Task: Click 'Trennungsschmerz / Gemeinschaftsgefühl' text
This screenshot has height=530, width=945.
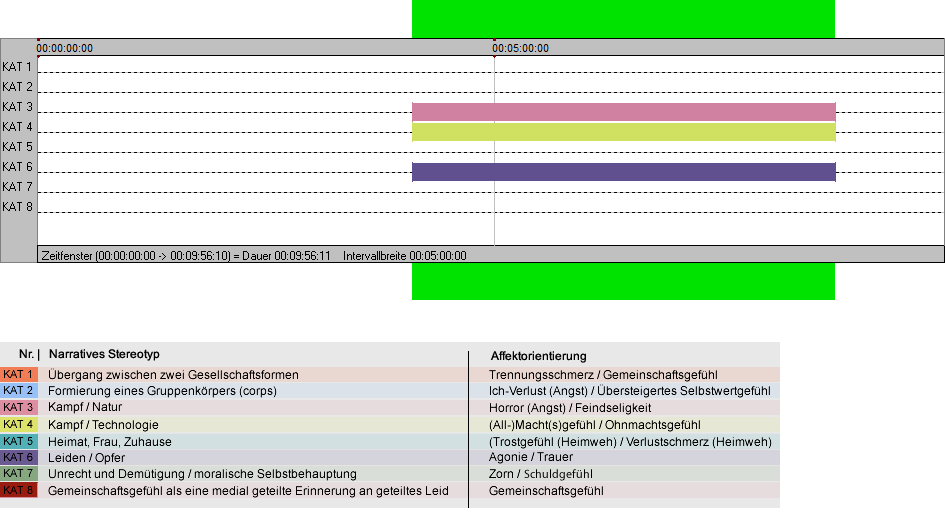Action: (x=603, y=375)
